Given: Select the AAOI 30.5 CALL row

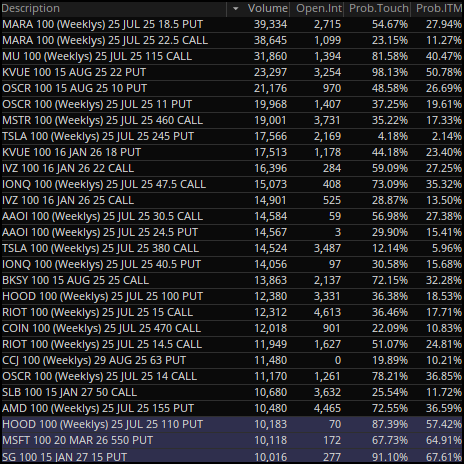Looking at the screenshot, I should point(232,216).
